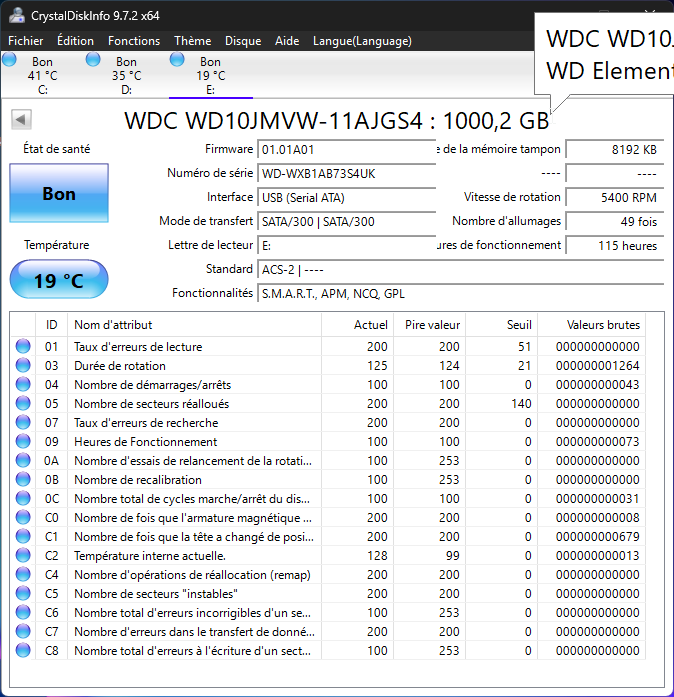
Task: Click the Standard field ACS-2
Action: [461, 269]
